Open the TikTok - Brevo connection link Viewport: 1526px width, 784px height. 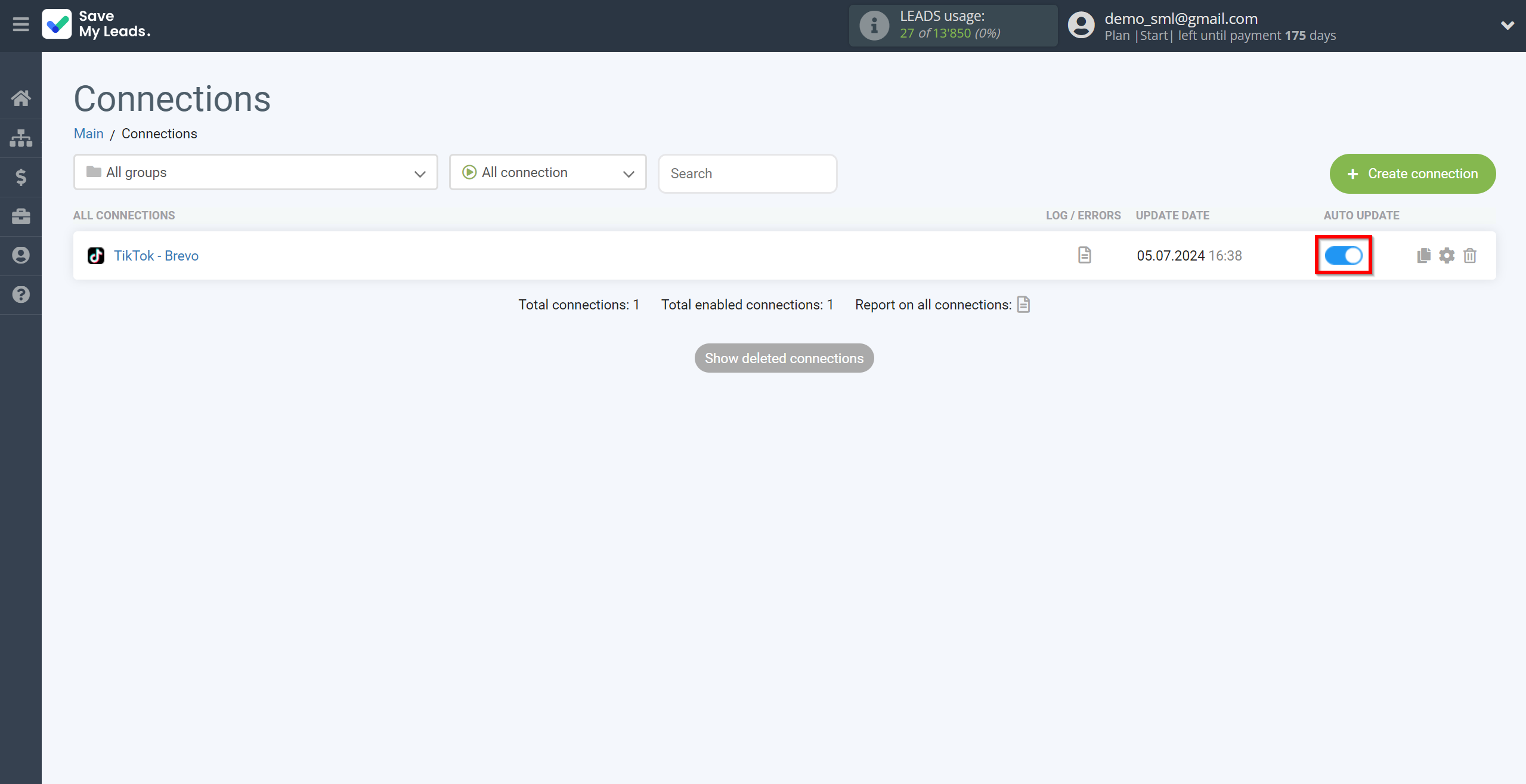point(156,255)
